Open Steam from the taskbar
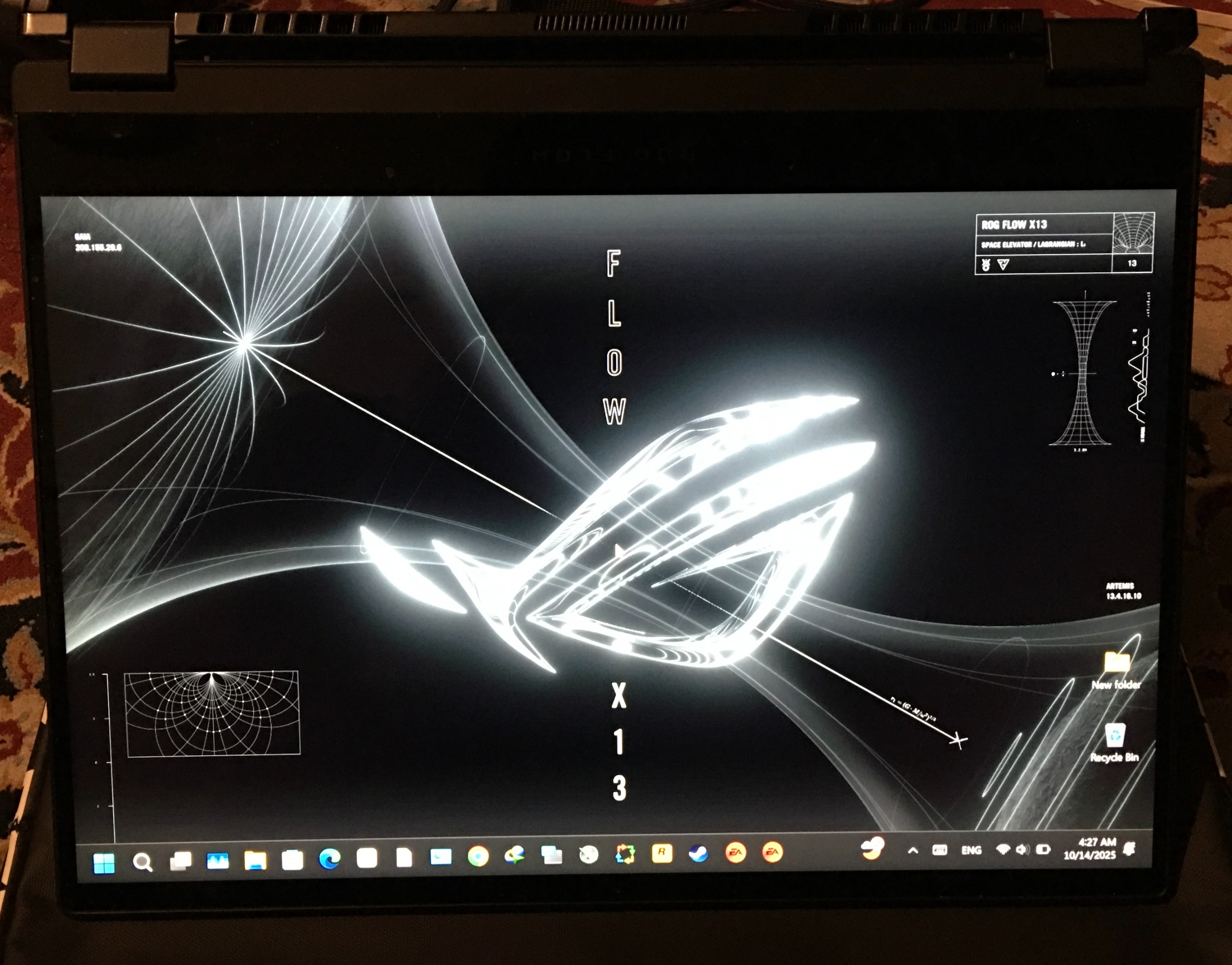Image resolution: width=1232 pixels, height=965 pixels. click(x=698, y=853)
